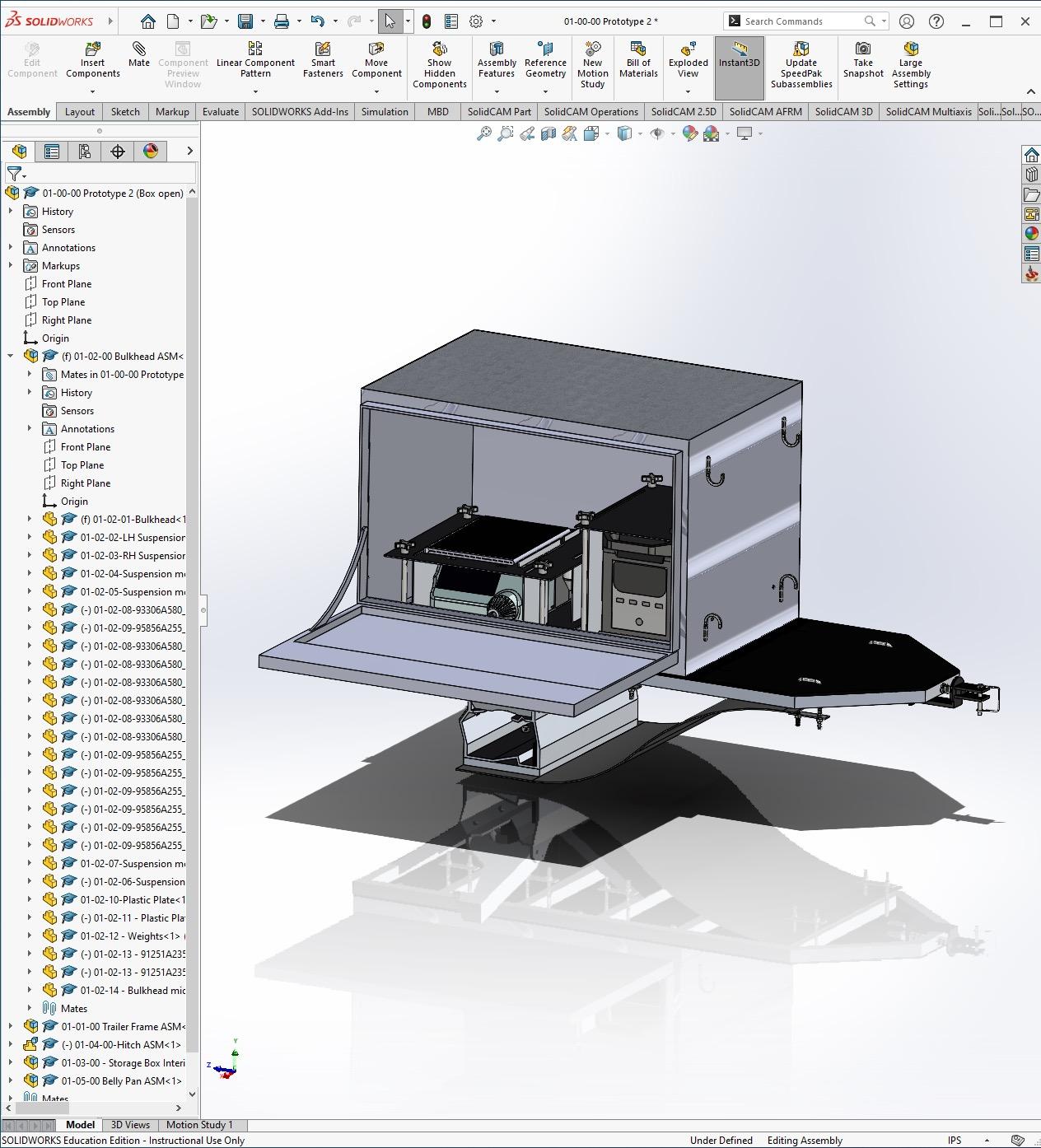
Task: Open the Edit Appearance color ball
Action: 689,133
